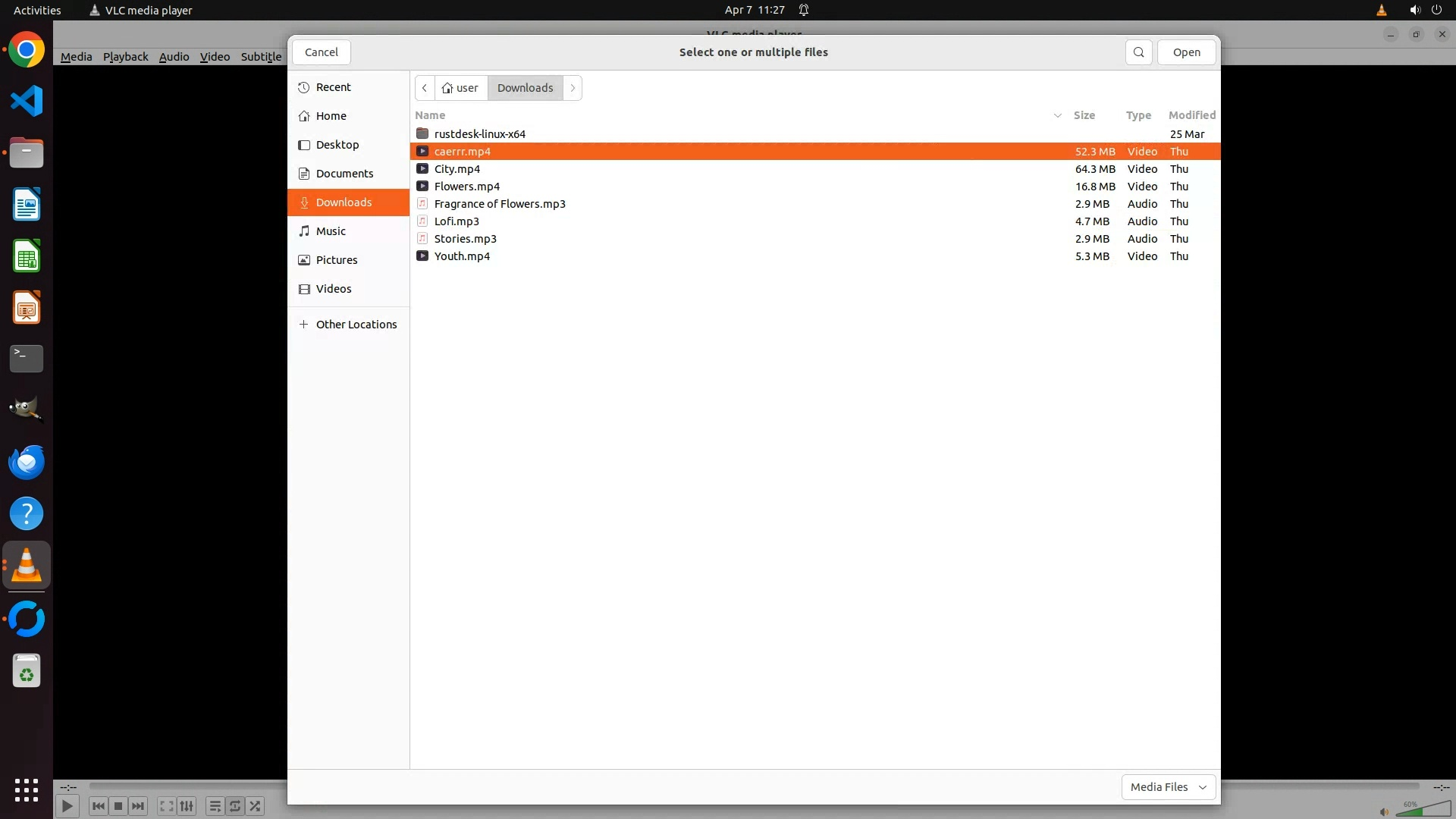Click the search magnifier icon in dialog
Screen dimensions: 1456x819
click(x=1138, y=52)
